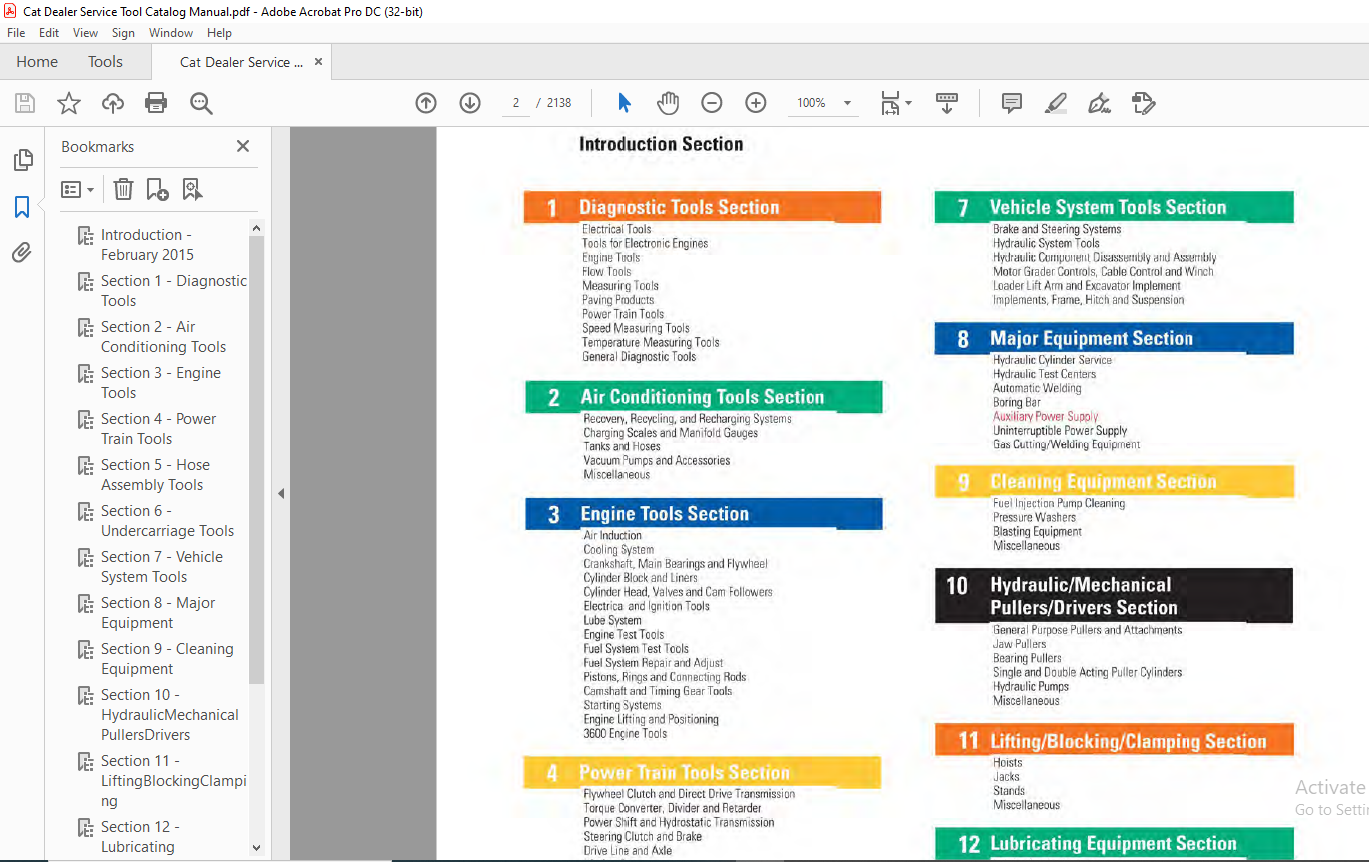
Task: Add a sticky note comment
Action: pyautogui.click(x=1012, y=103)
